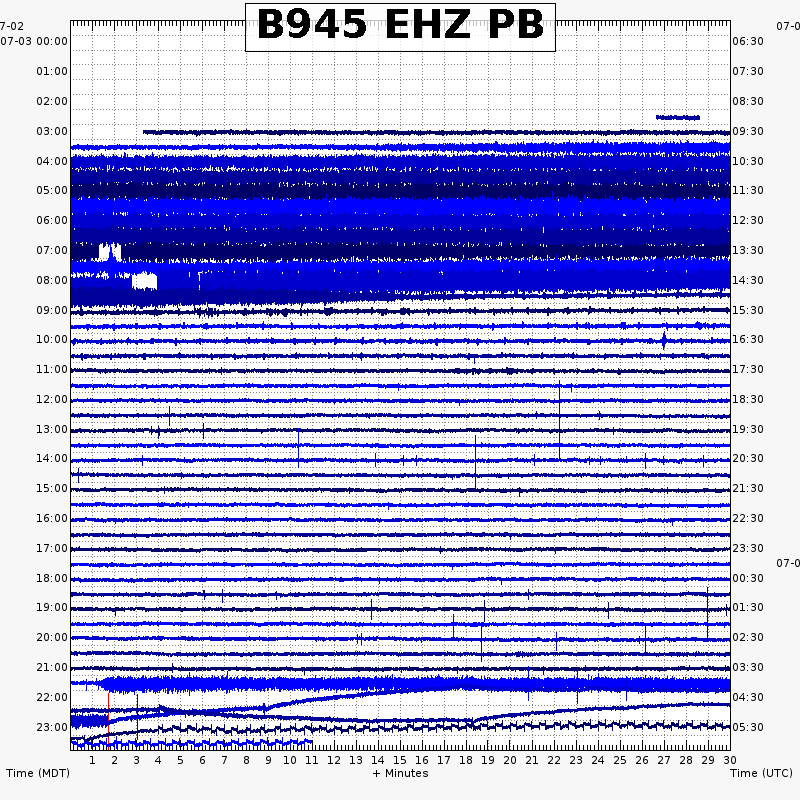Click the station title "B945 EHZ PB"
This screenshot has height=800, width=800.
(x=400, y=25)
